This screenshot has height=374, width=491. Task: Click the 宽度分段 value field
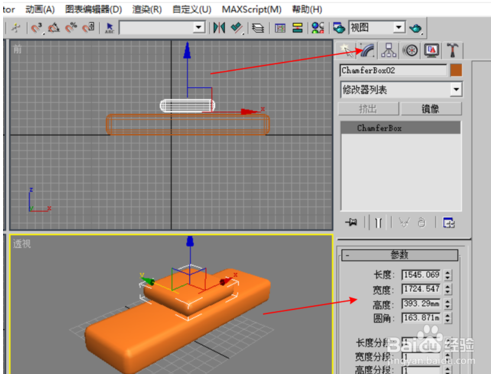tap(421, 357)
